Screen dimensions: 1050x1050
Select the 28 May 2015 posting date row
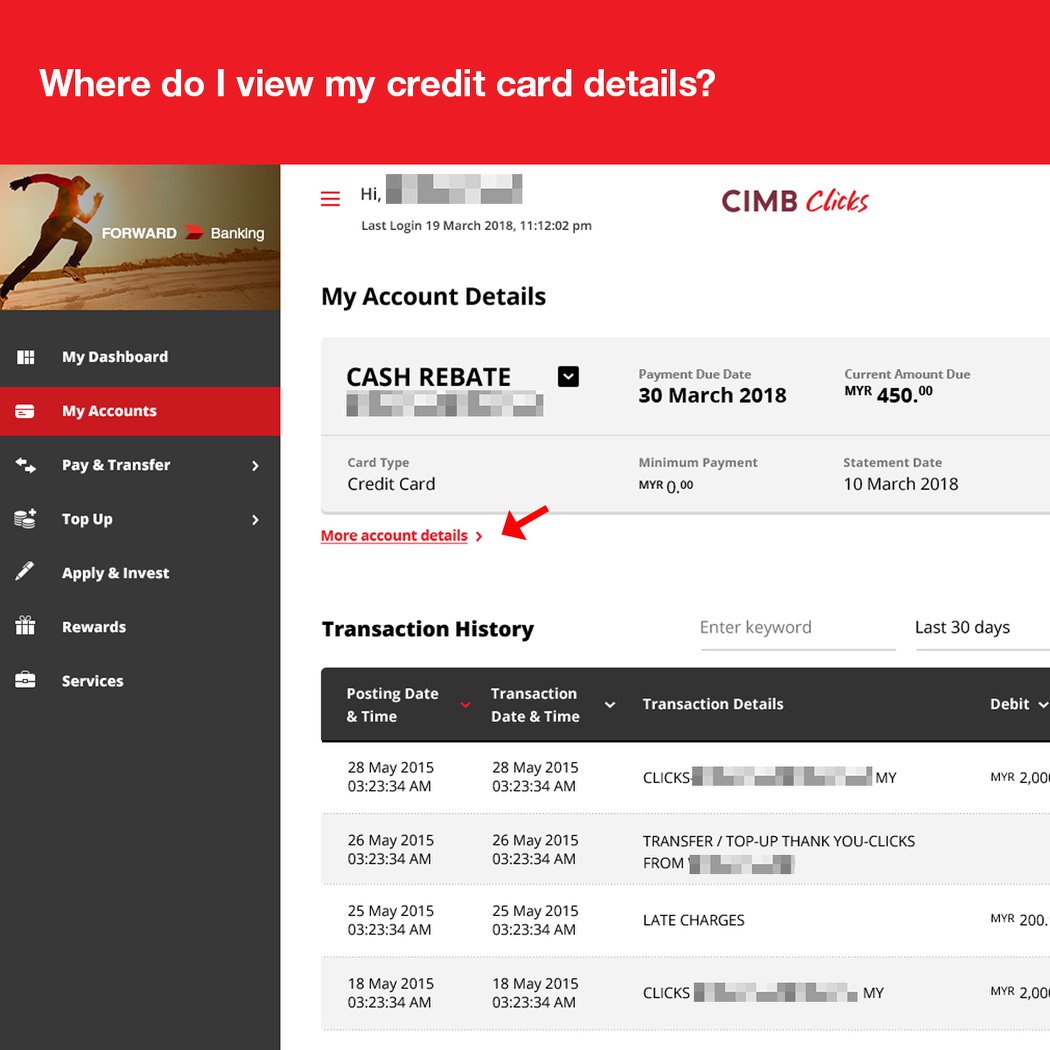click(390, 777)
